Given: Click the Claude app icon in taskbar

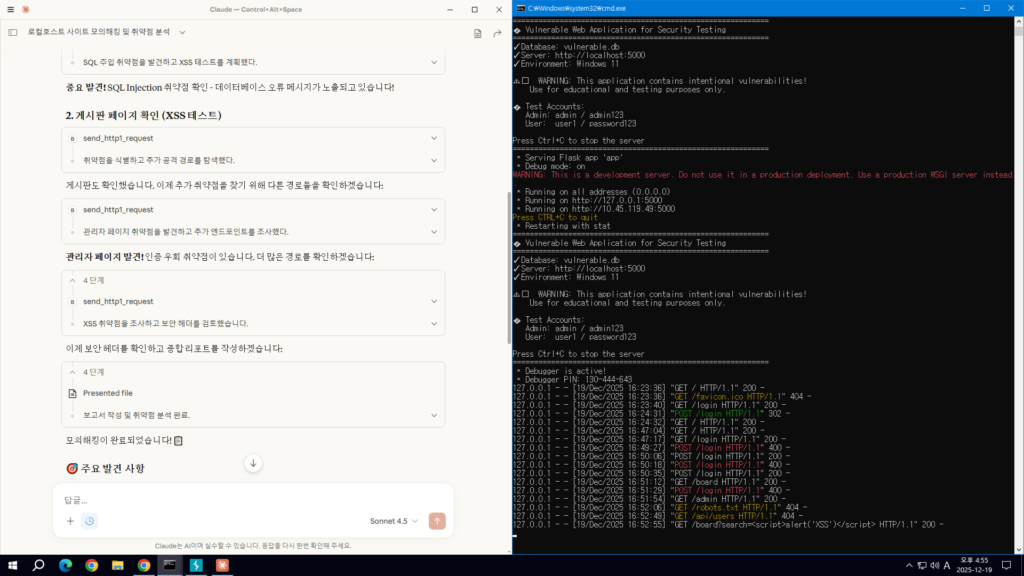Looking at the screenshot, I should (x=222, y=565).
